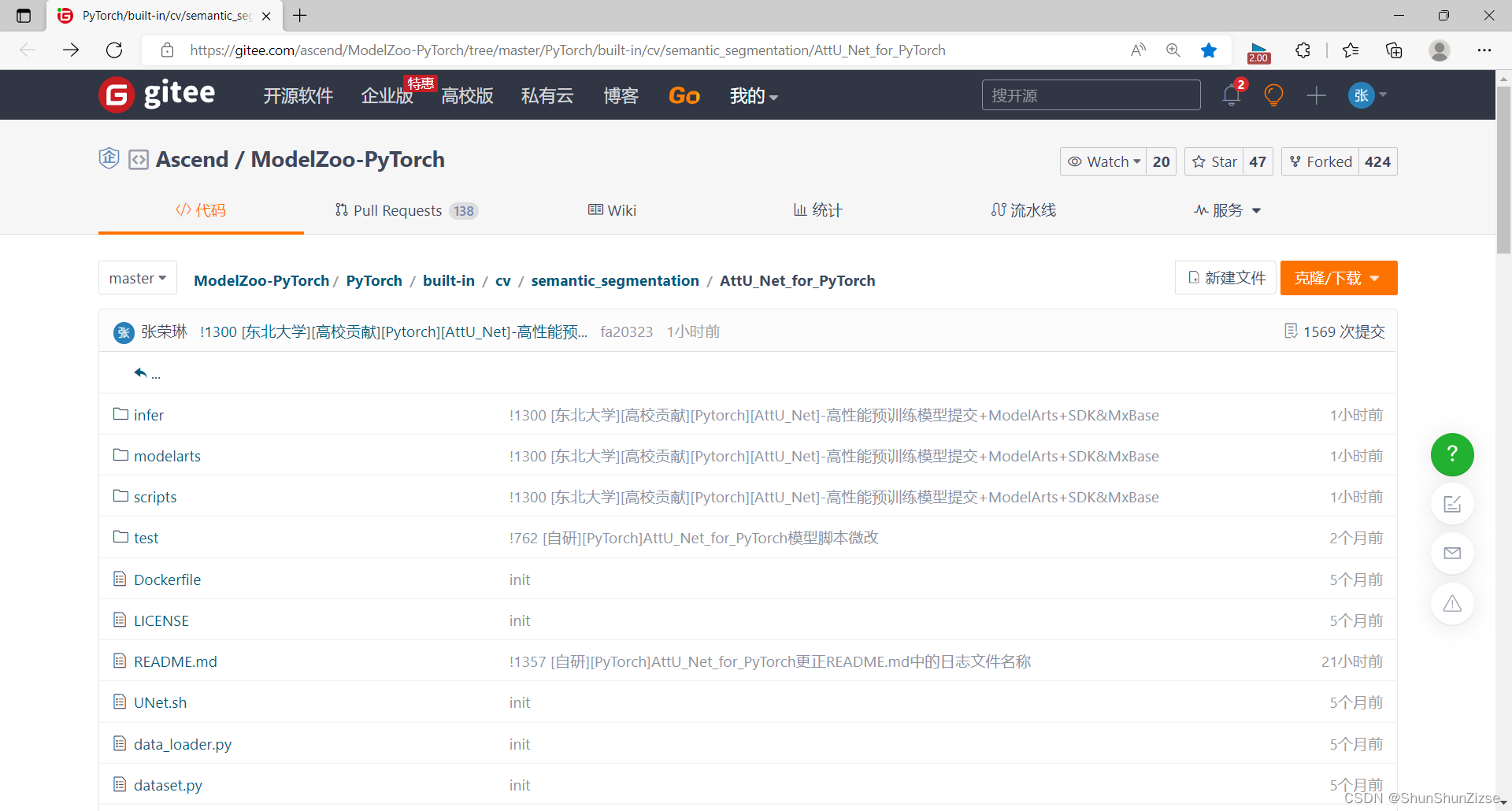The image size is (1512, 811).
Task: Click the Go link in navbar
Action: [x=684, y=96]
